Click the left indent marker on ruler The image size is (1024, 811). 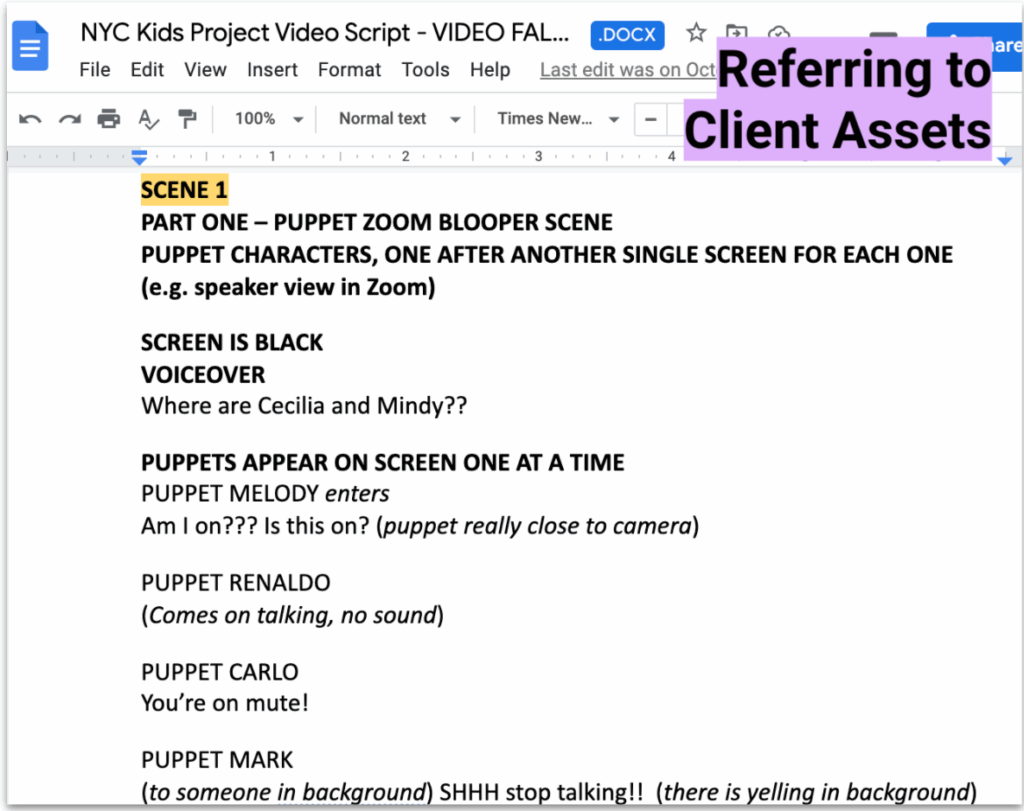coord(140,158)
